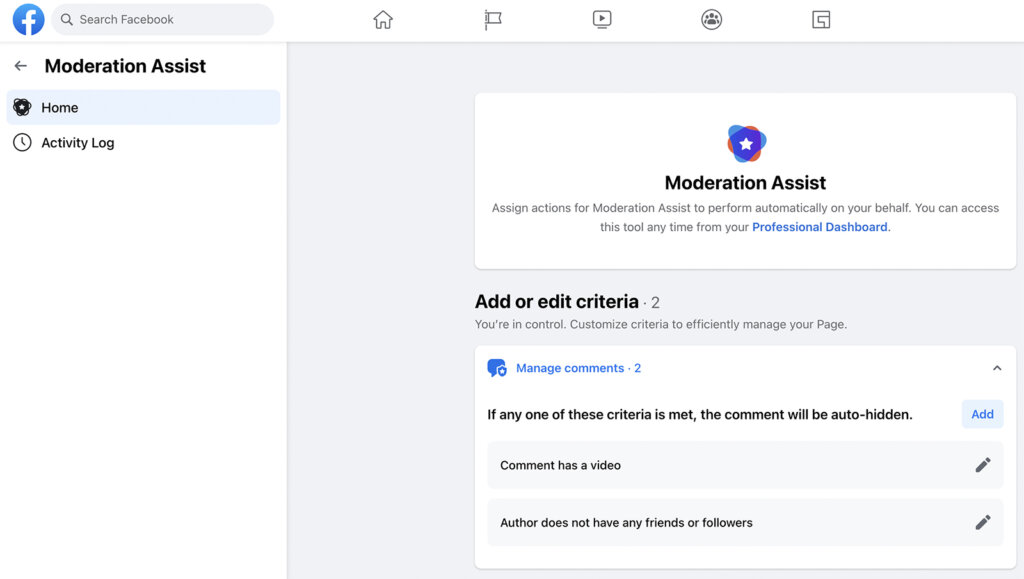Click the back arrow next to Moderation Assist
1024x579 pixels.
(20, 66)
